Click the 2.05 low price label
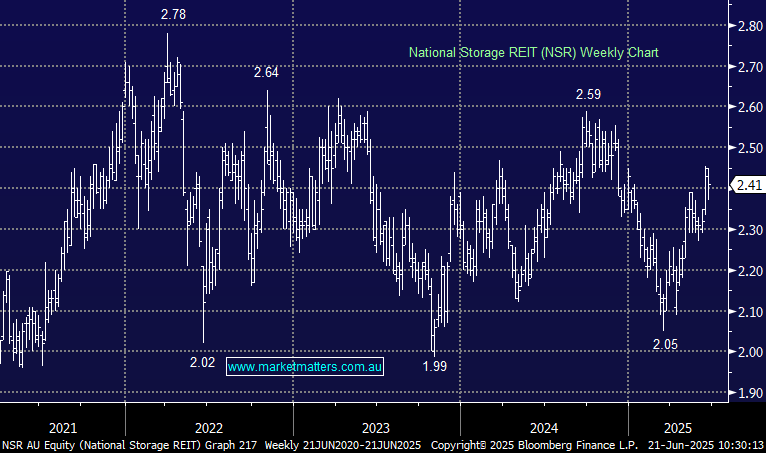The height and width of the screenshot is (453, 766). click(x=665, y=345)
